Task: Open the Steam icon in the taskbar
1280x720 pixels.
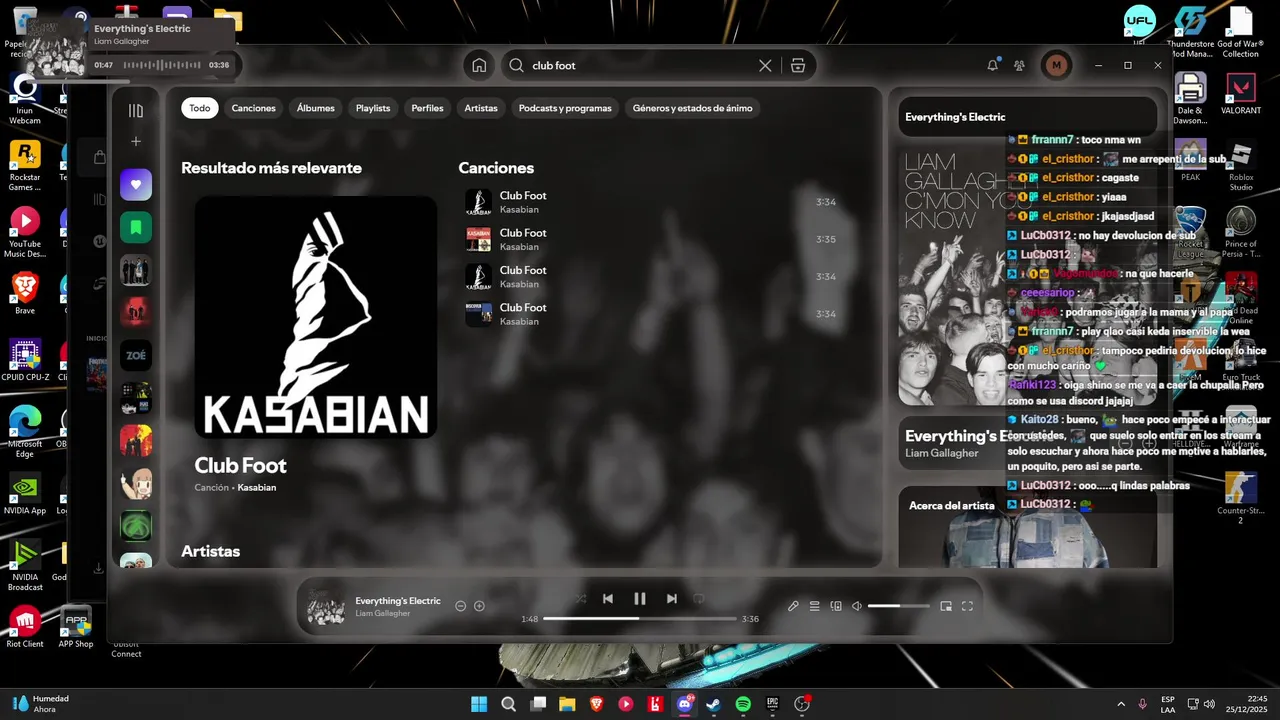Action: [x=713, y=704]
